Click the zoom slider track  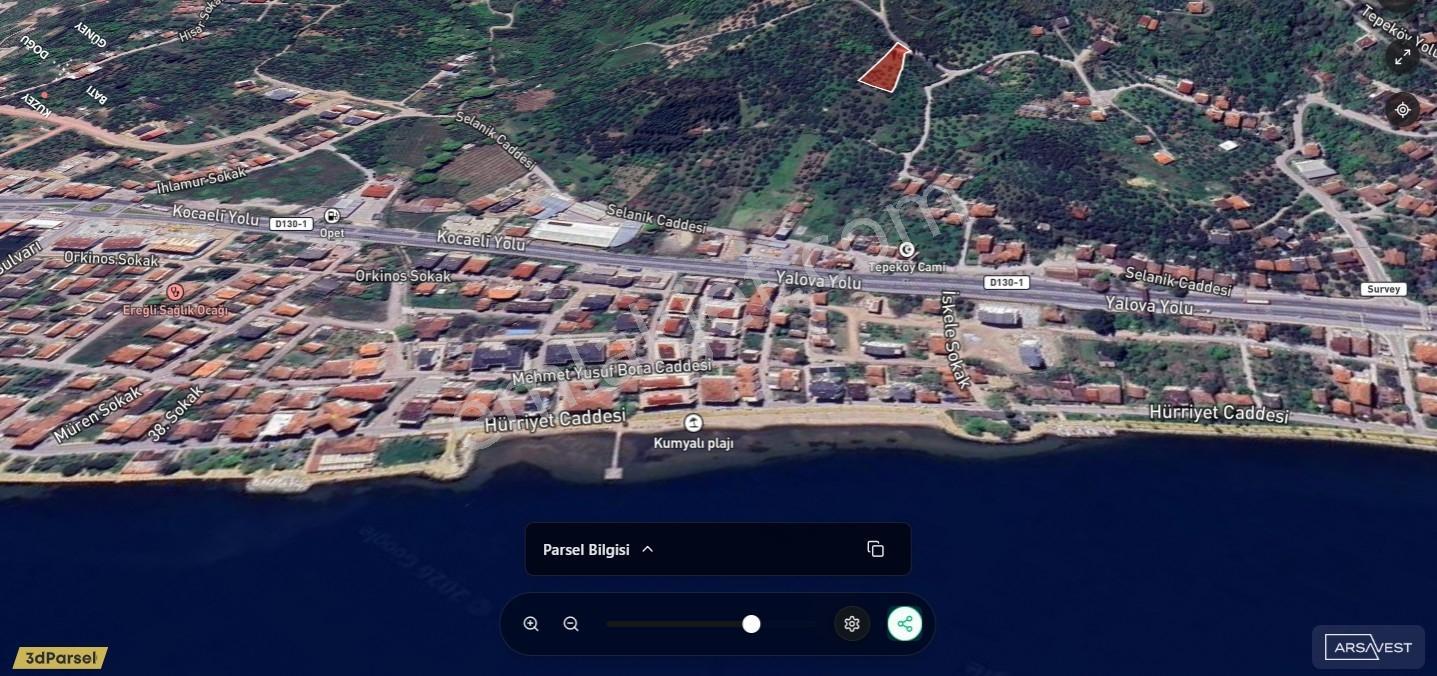point(711,624)
